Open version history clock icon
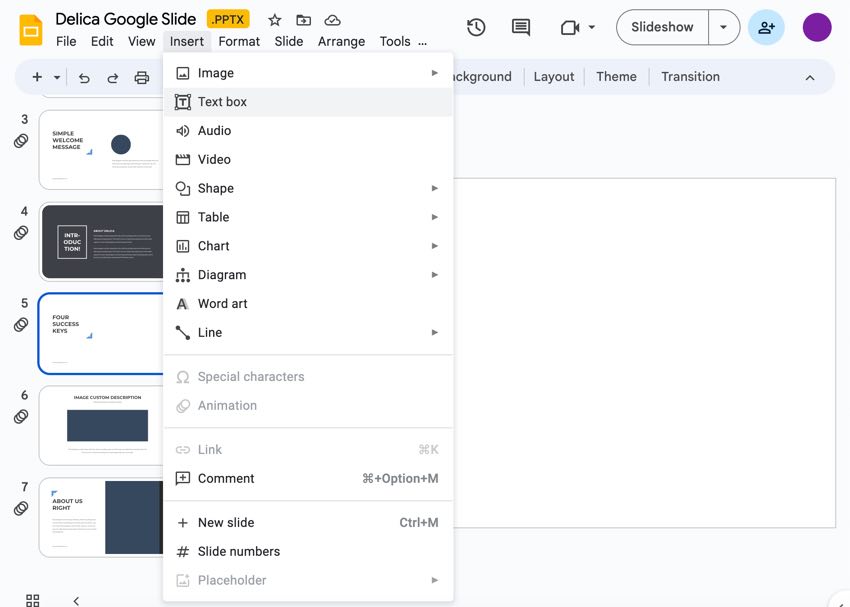 click(x=476, y=27)
